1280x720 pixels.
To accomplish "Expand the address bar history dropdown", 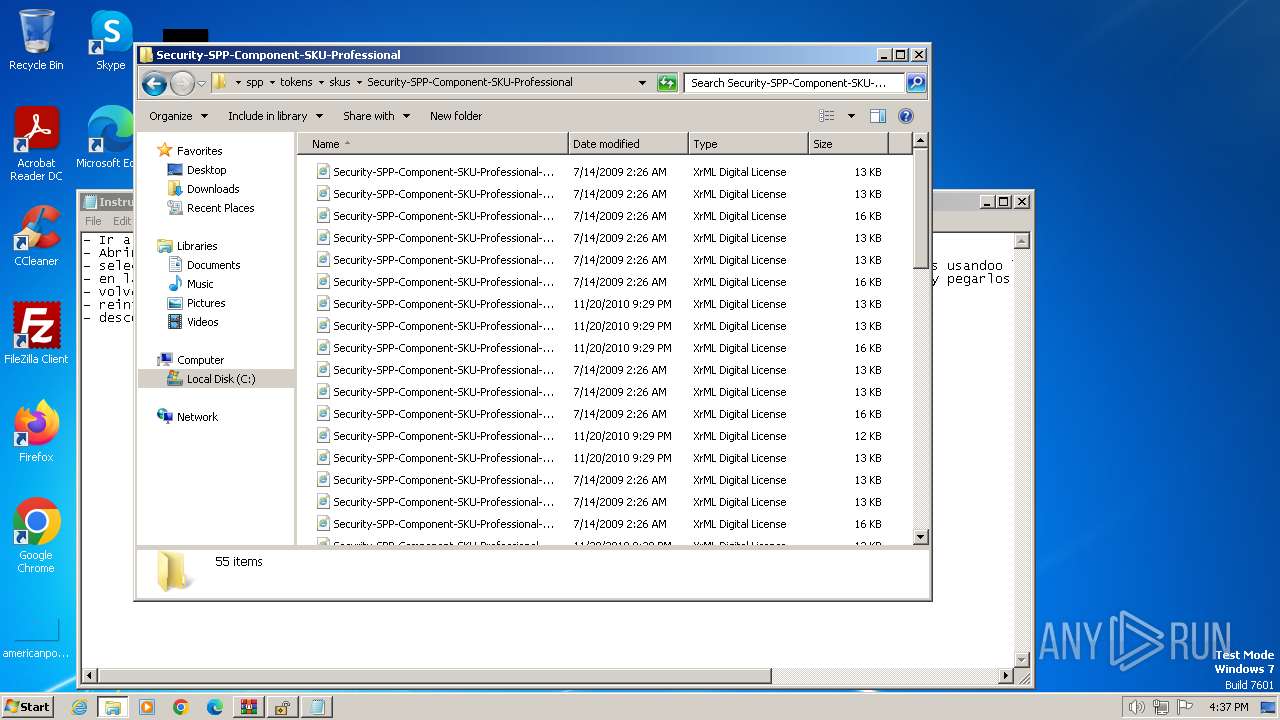I will [x=642, y=83].
